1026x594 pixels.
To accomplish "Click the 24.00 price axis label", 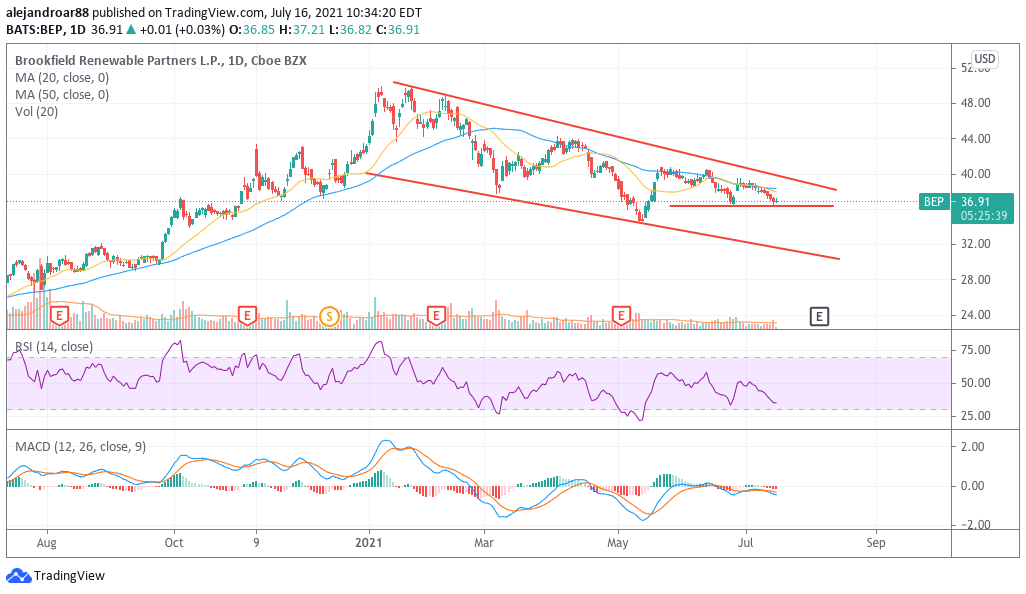I will [976, 315].
